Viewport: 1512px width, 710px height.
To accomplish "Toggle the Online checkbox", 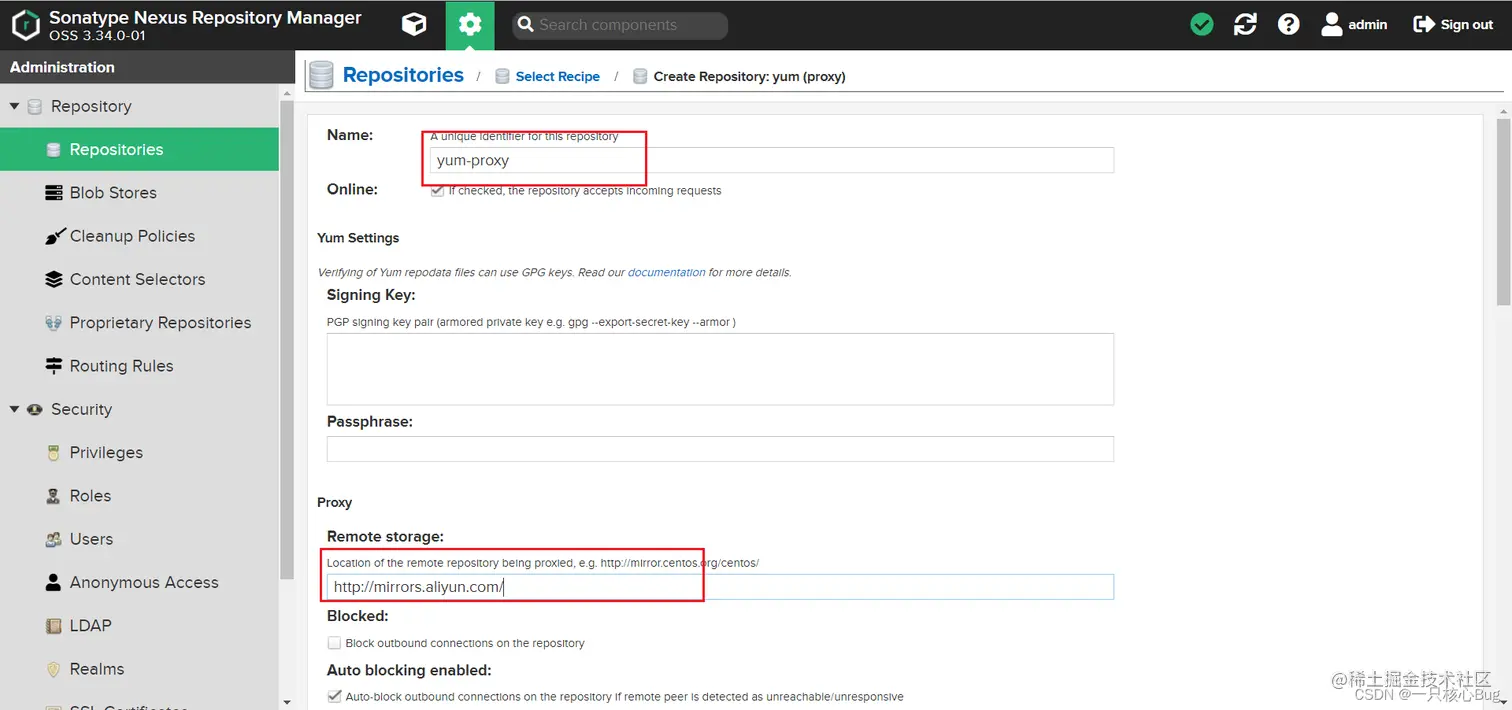I will 437,190.
